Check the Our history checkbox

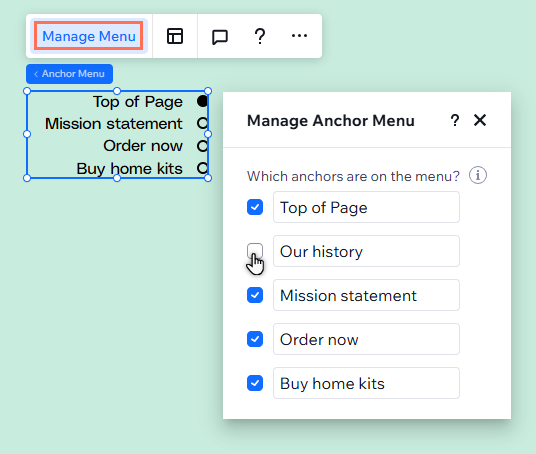(x=255, y=251)
